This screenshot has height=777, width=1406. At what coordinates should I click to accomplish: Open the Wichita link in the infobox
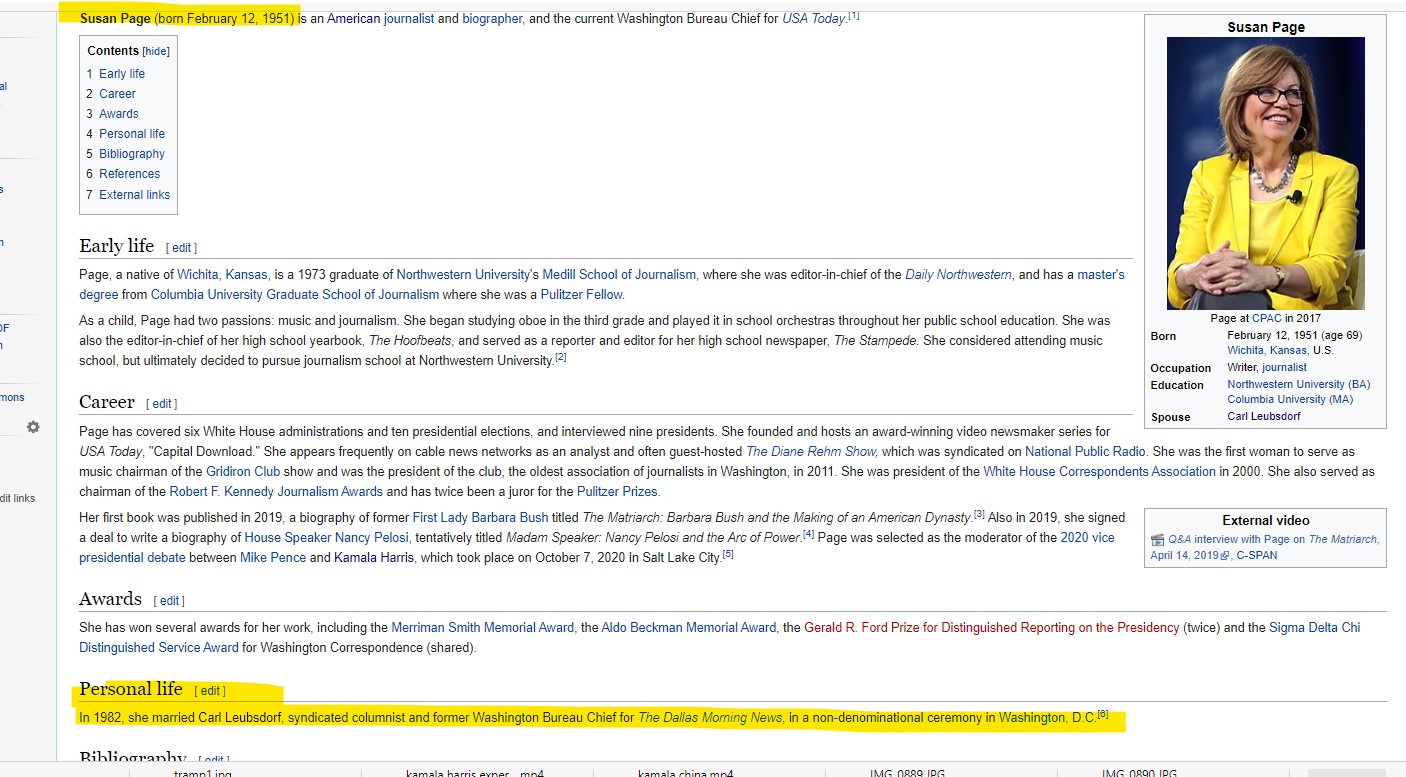(1246, 351)
